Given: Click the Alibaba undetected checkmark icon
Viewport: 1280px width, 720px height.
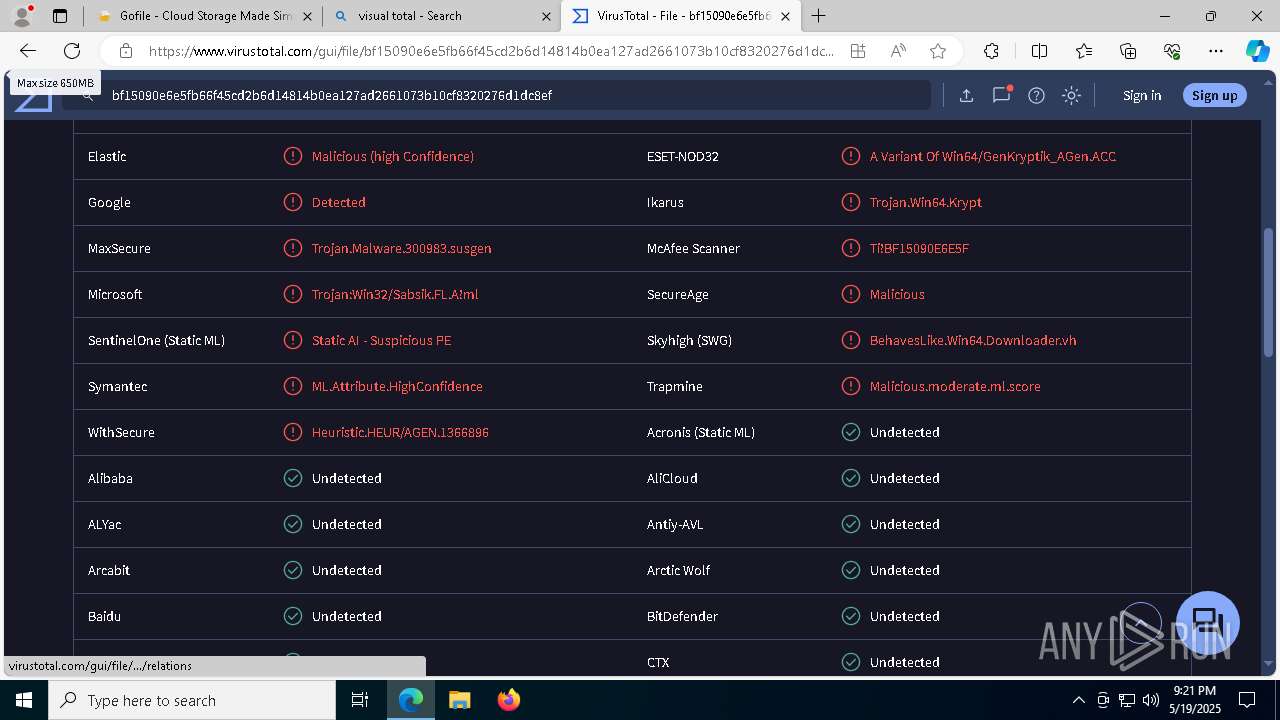Looking at the screenshot, I should click(x=293, y=478).
